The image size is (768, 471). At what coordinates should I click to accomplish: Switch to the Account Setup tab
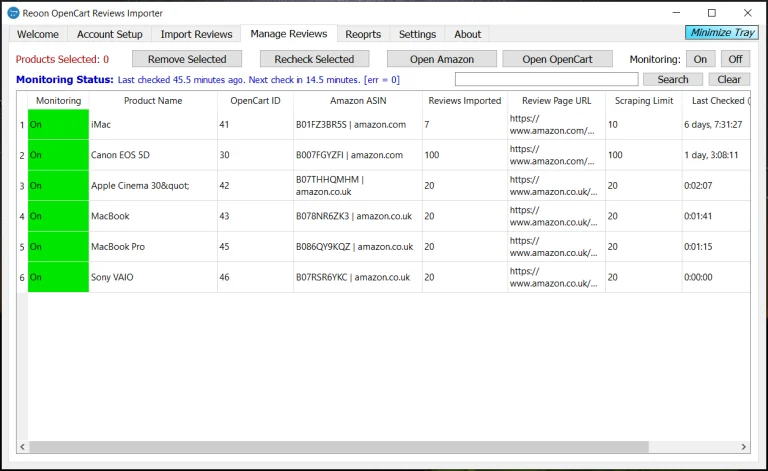(x=110, y=34)
